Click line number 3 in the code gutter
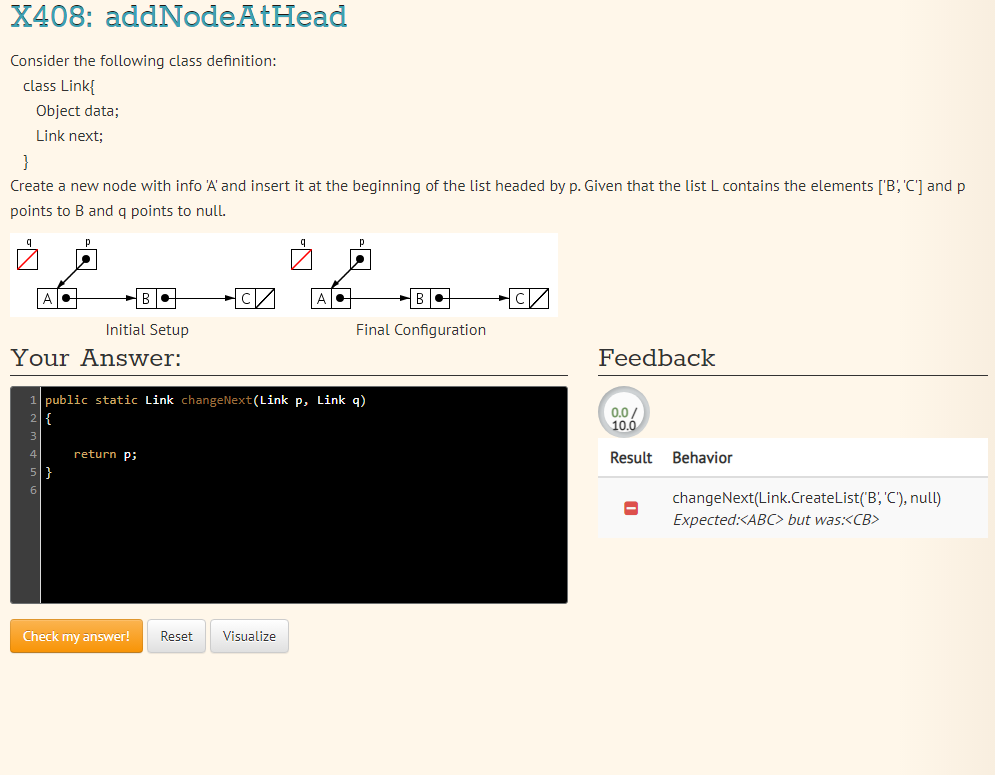This screenshot has height=775, width=995. (33, 435)
